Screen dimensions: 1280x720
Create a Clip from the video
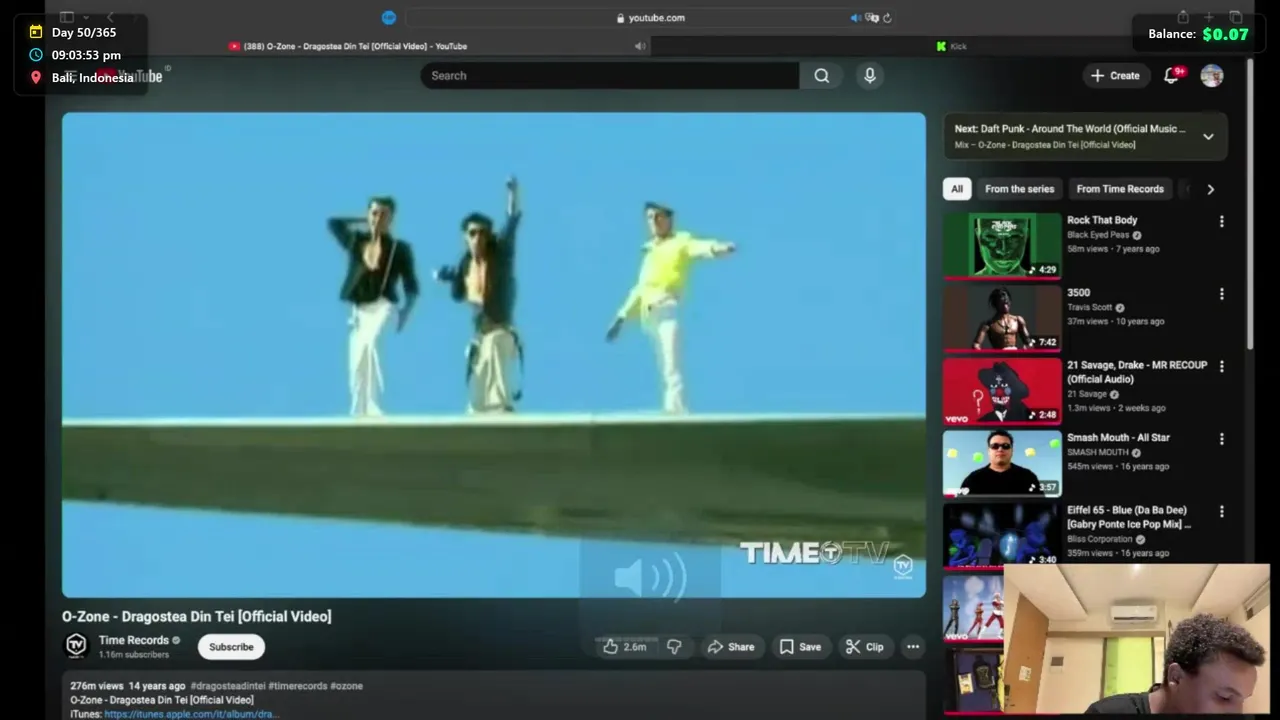click(864, 647)
